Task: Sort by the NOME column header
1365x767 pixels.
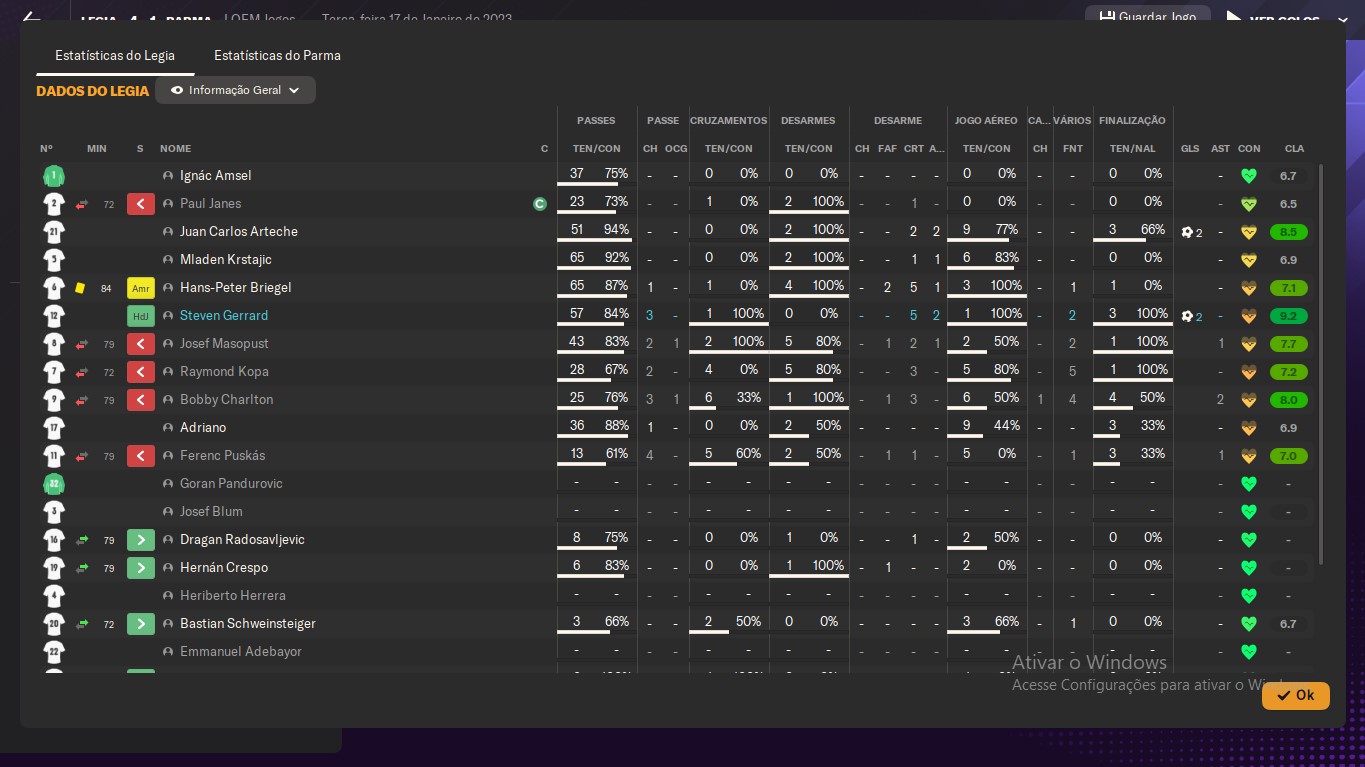Action: coord(175,149)
